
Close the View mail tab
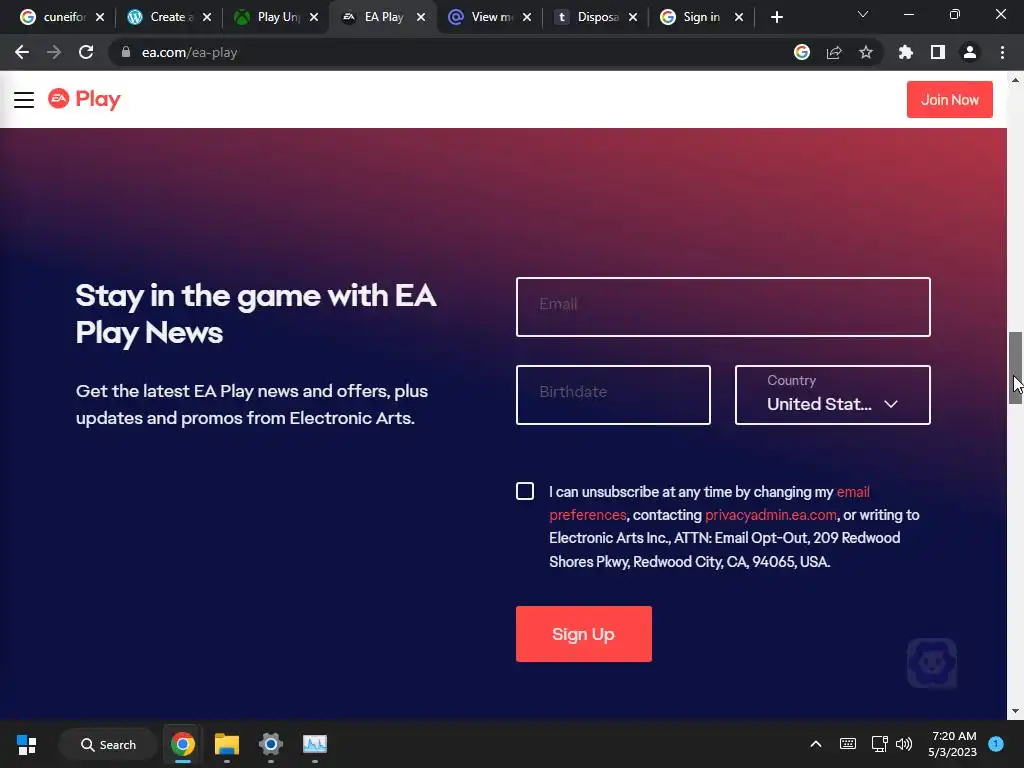pos(527,17)
